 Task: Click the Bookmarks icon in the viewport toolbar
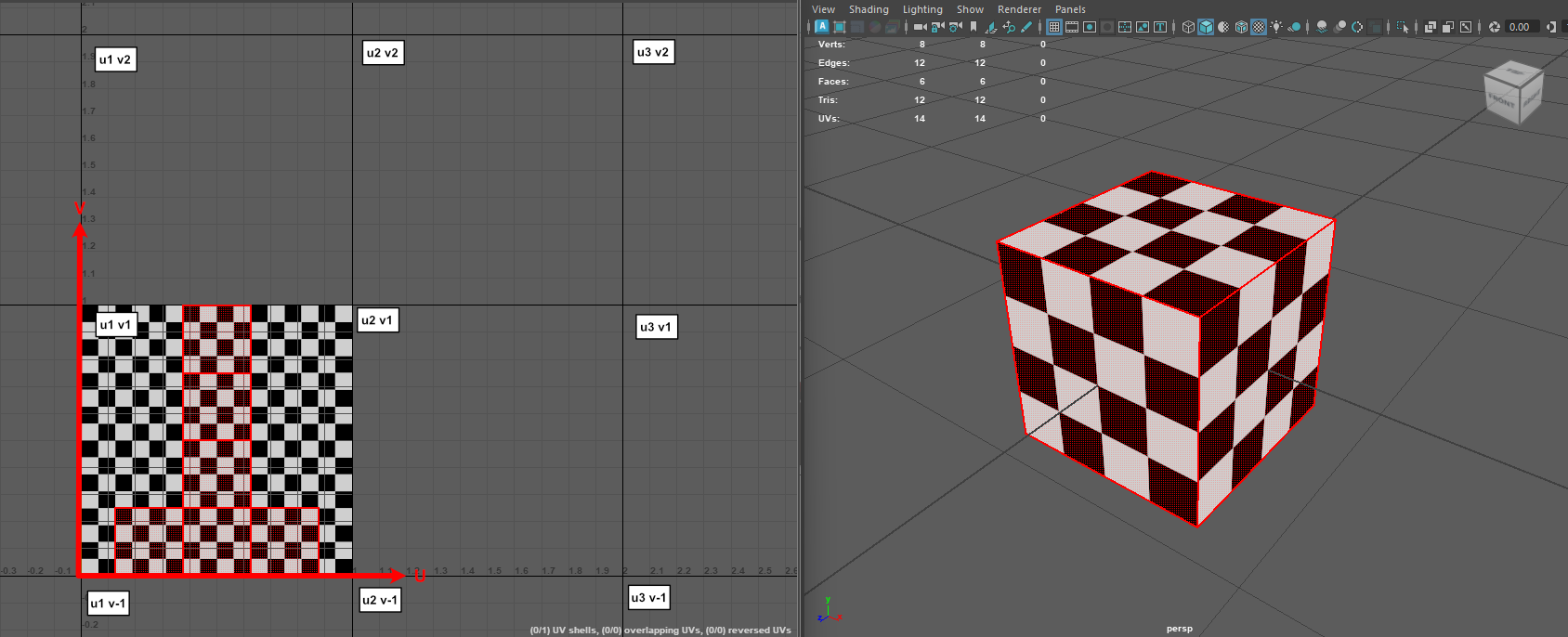pos(973,27)
